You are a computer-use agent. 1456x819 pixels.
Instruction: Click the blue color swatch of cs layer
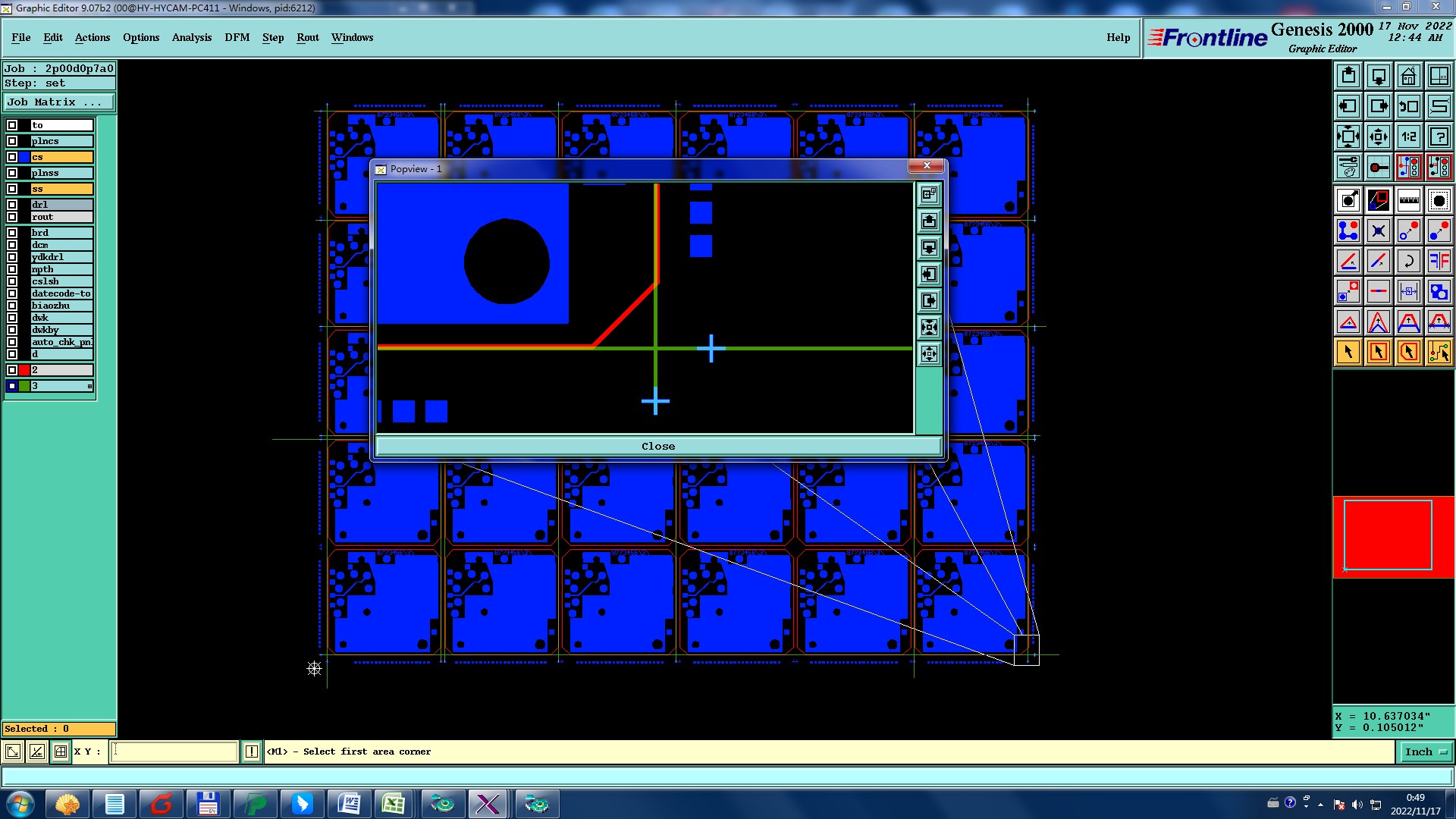tap(24, 157)
